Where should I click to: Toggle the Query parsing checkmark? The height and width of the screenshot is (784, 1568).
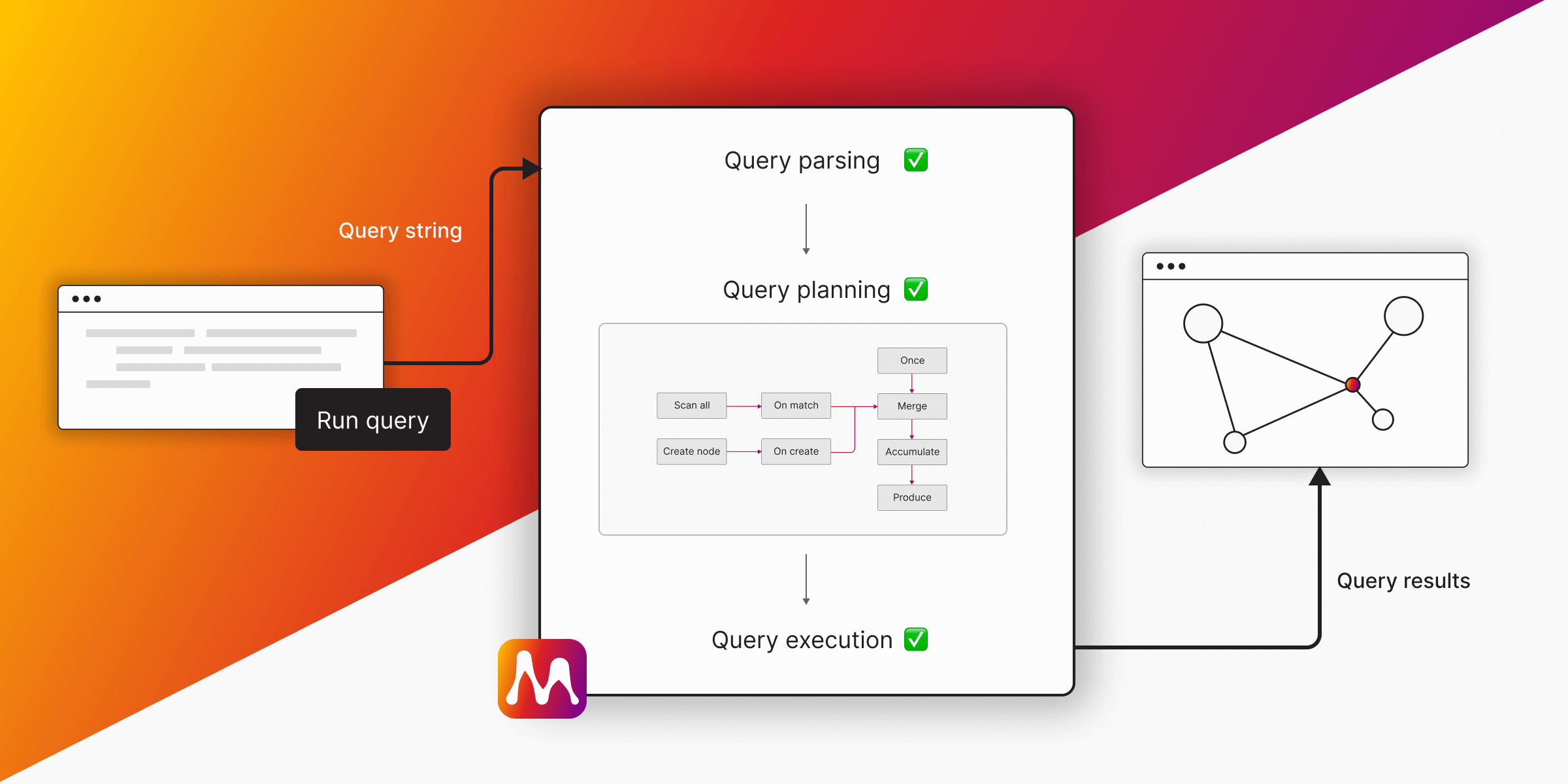[x=912, y=158]
